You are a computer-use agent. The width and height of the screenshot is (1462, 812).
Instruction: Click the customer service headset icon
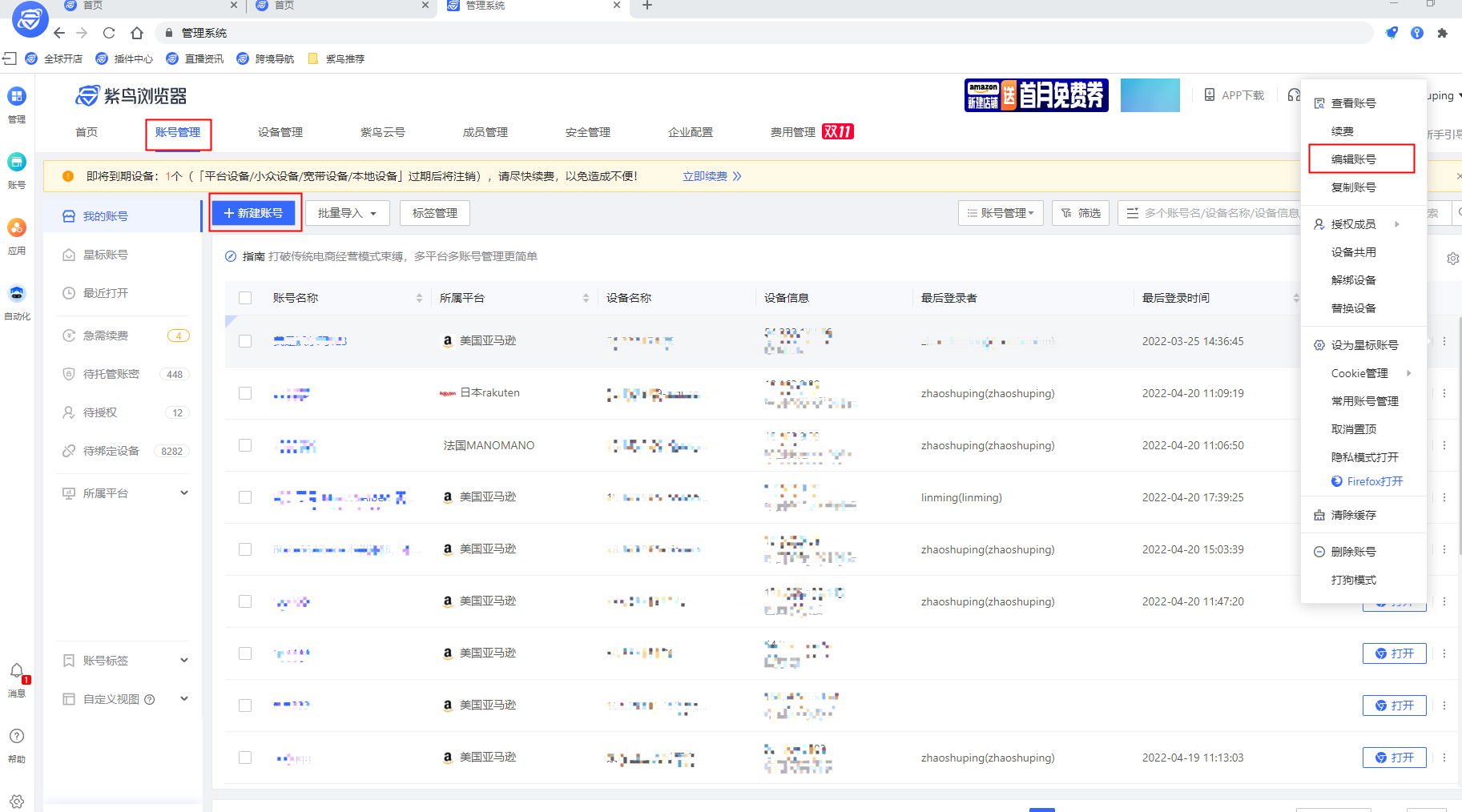pos(1295,94)
